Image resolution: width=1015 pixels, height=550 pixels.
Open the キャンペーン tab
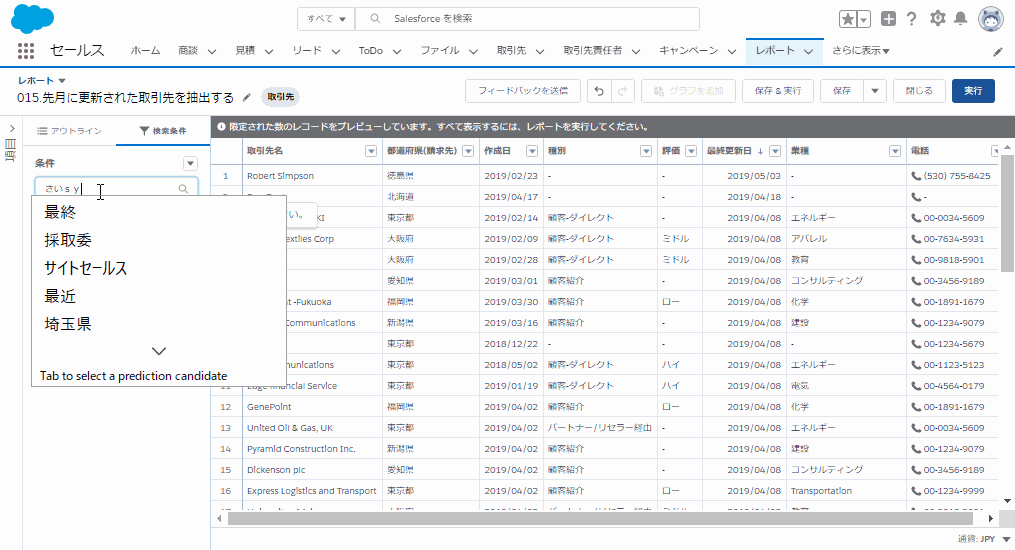coord(688,50)
